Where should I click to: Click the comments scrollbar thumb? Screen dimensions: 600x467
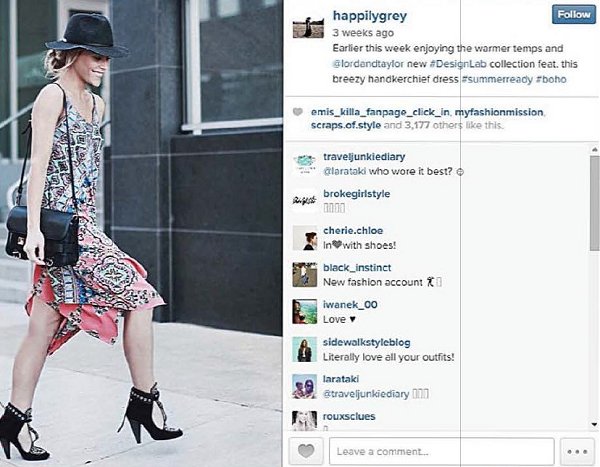(x=594, y=203)
